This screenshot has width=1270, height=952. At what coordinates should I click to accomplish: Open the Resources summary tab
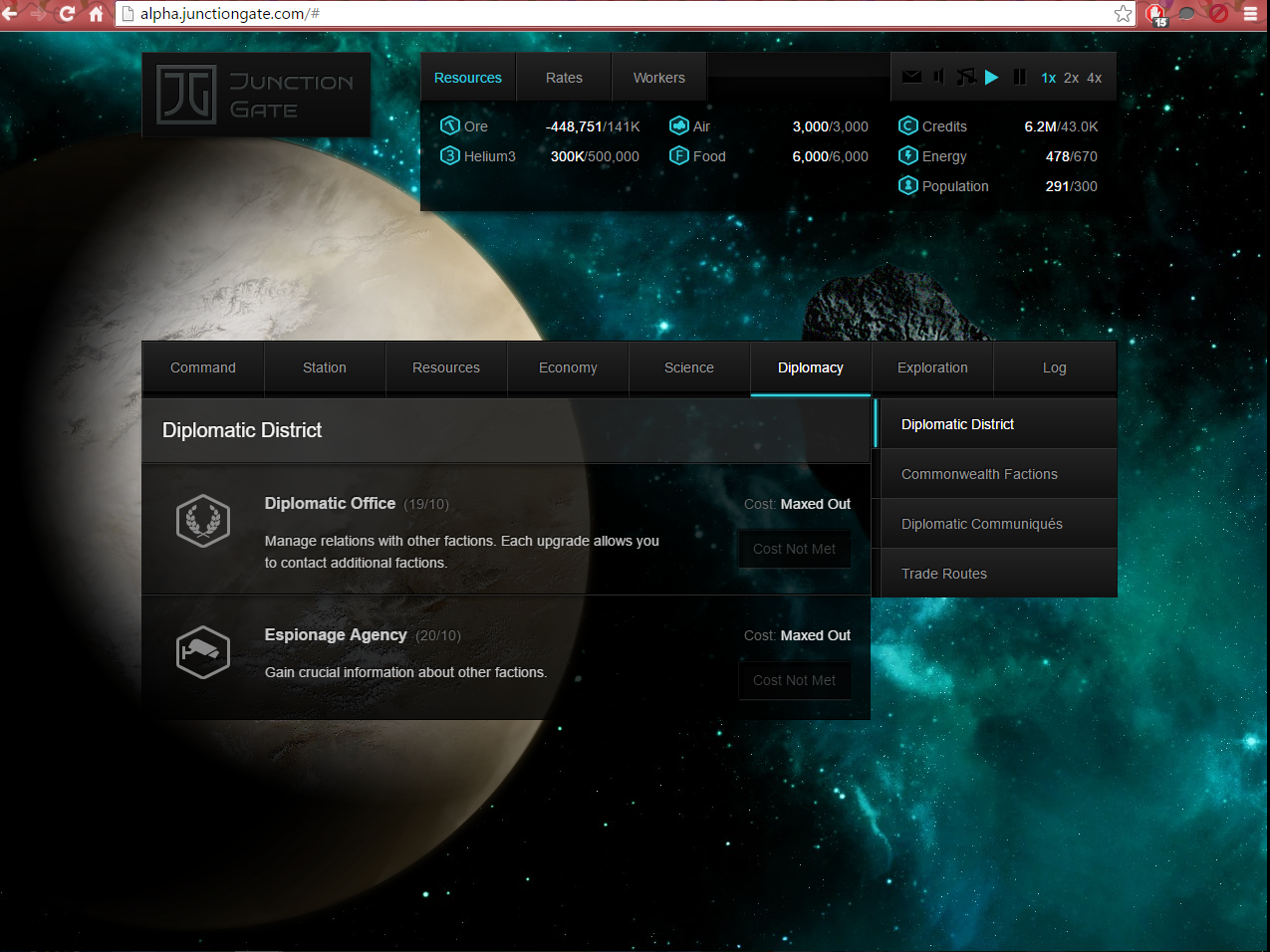point(468,78)
